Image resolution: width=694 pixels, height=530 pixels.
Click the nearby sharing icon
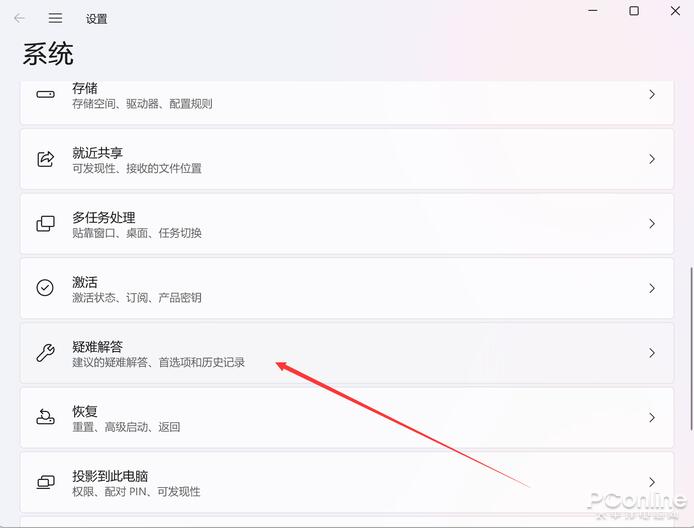tap(45, 159)
